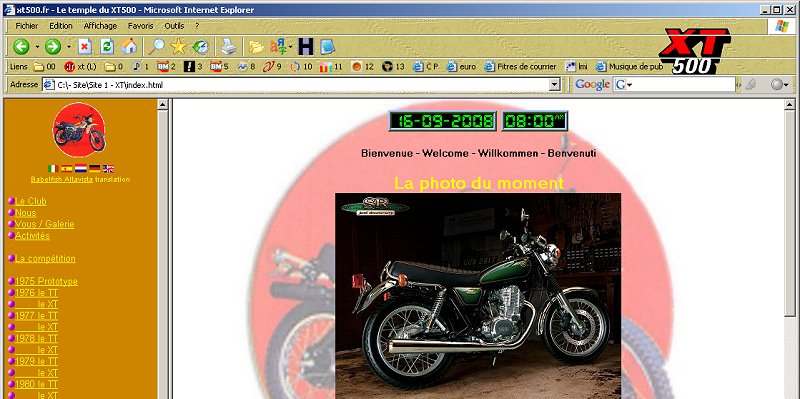Image resolution: width=800 pixels, height=399 pixels.
Task: Open the Fichier menu
Action: [x=27, y=26]
